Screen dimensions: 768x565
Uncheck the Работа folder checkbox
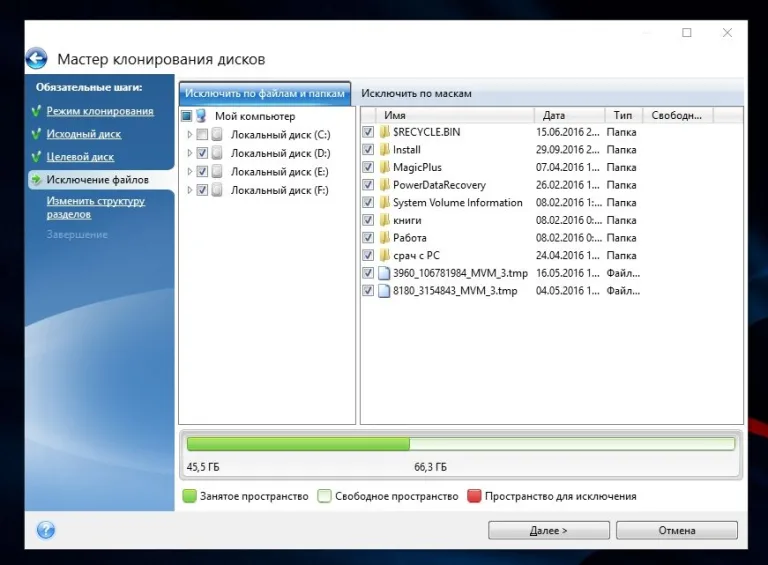click(368, 237)
